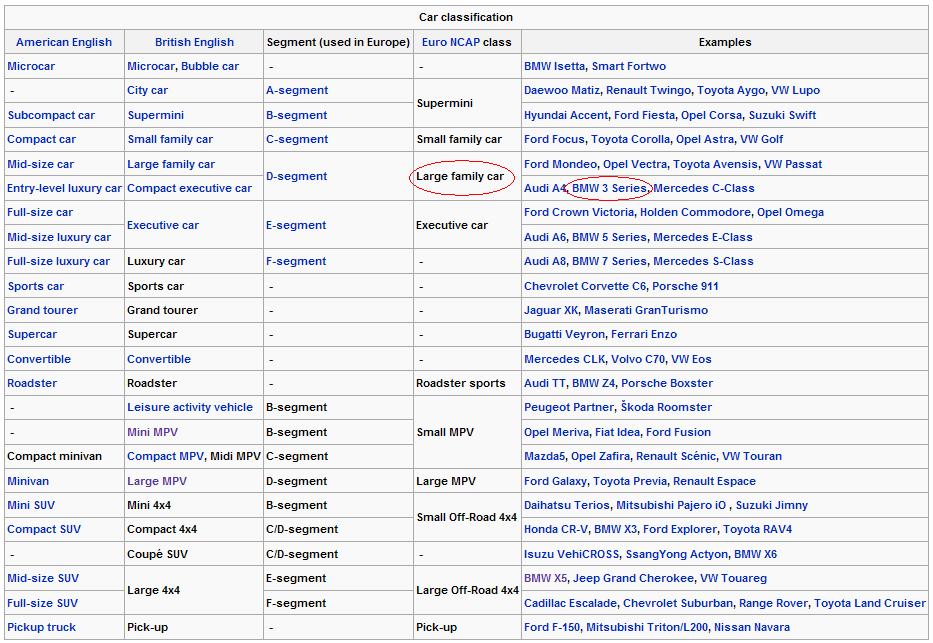Click the Ford Fusion link
This screenshot has width=933, height=643.
pyautogui.click(x=678, y=432)
